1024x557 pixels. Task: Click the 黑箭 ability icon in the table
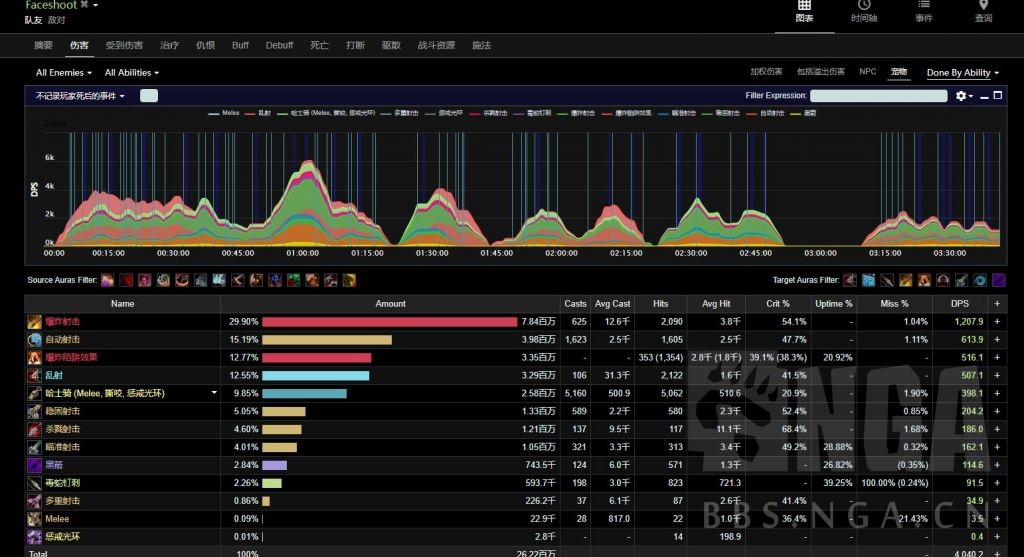point(35,465)
